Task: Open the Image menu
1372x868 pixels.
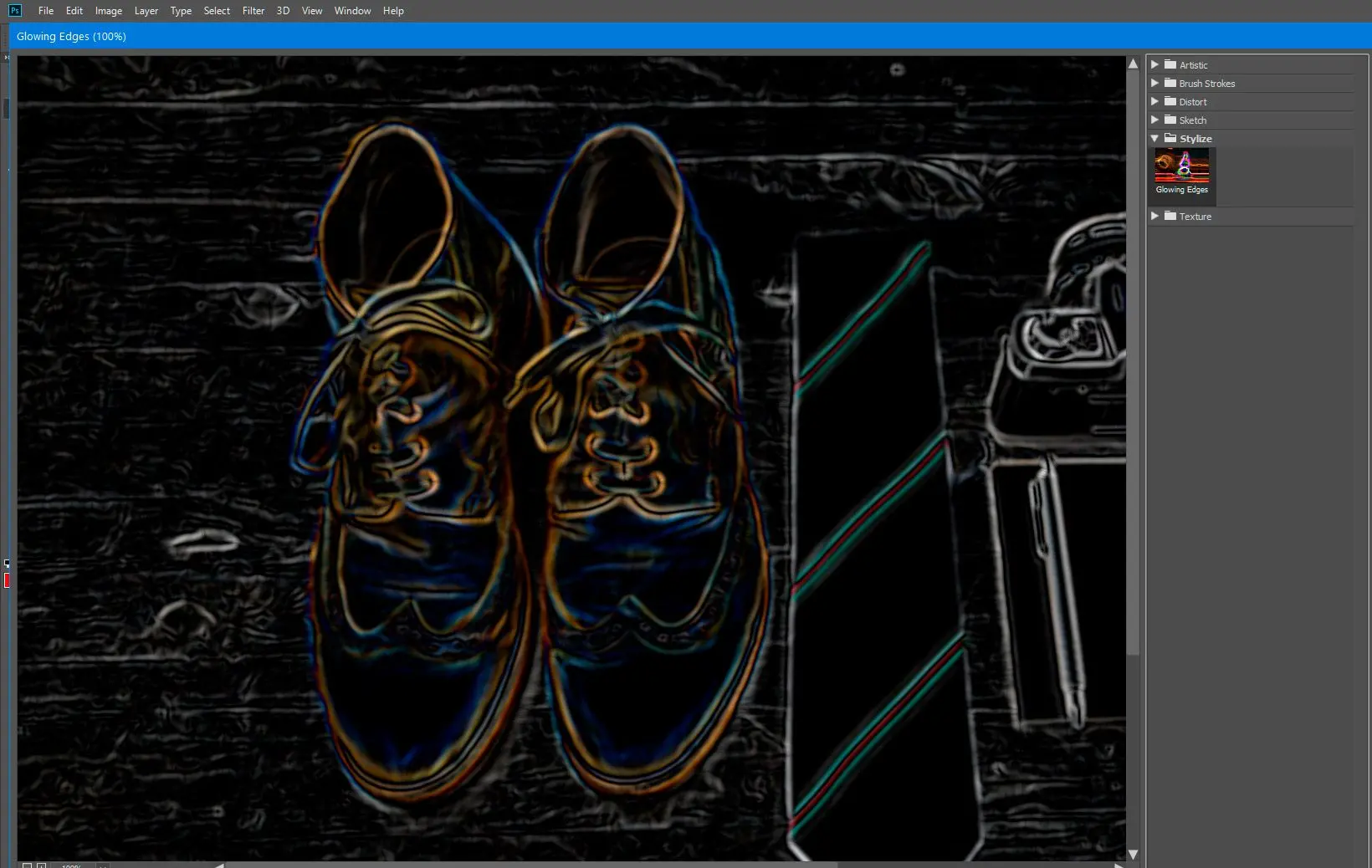Action: tap(108, 11)
